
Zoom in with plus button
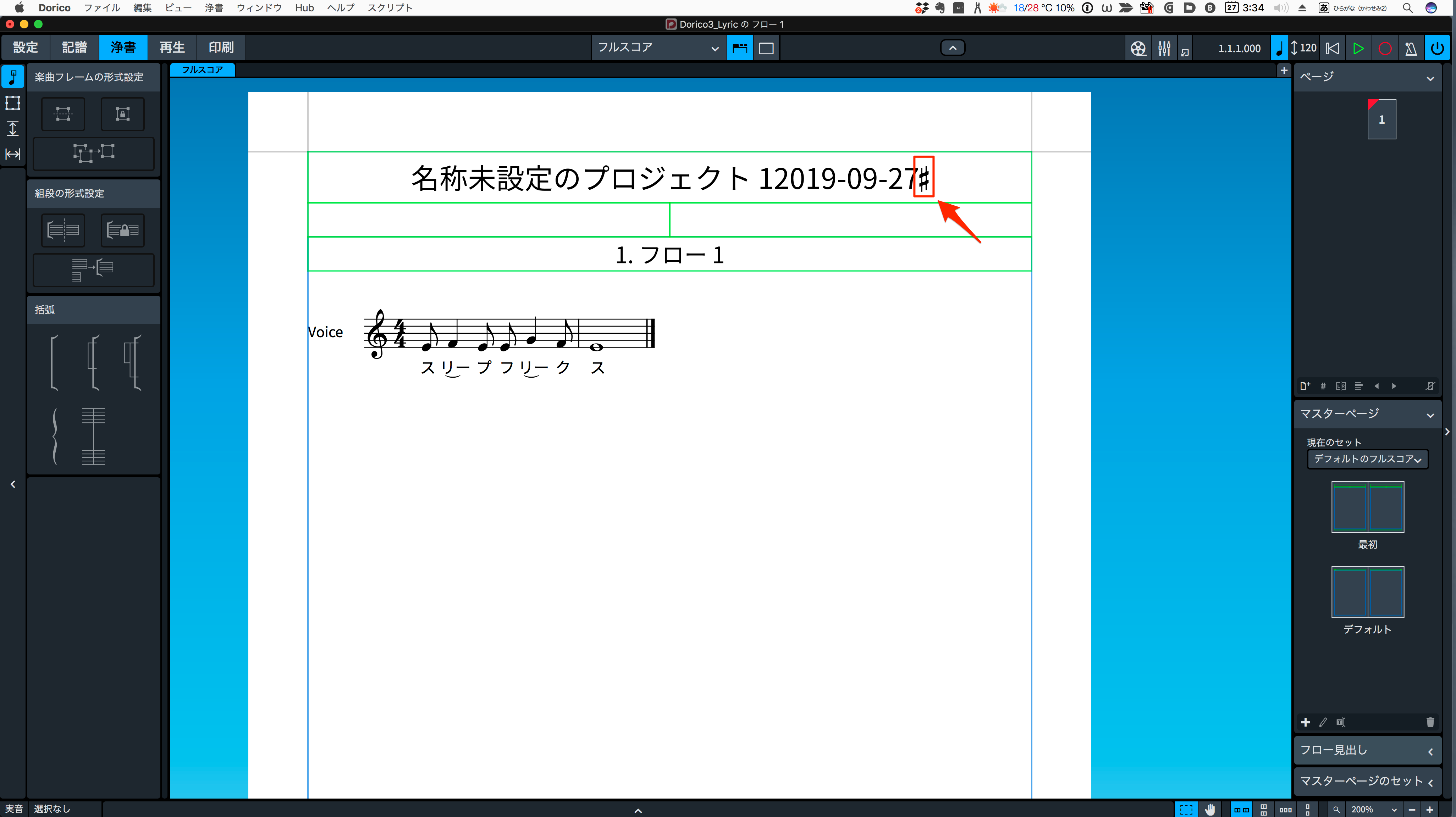[x=1429, y=809]
